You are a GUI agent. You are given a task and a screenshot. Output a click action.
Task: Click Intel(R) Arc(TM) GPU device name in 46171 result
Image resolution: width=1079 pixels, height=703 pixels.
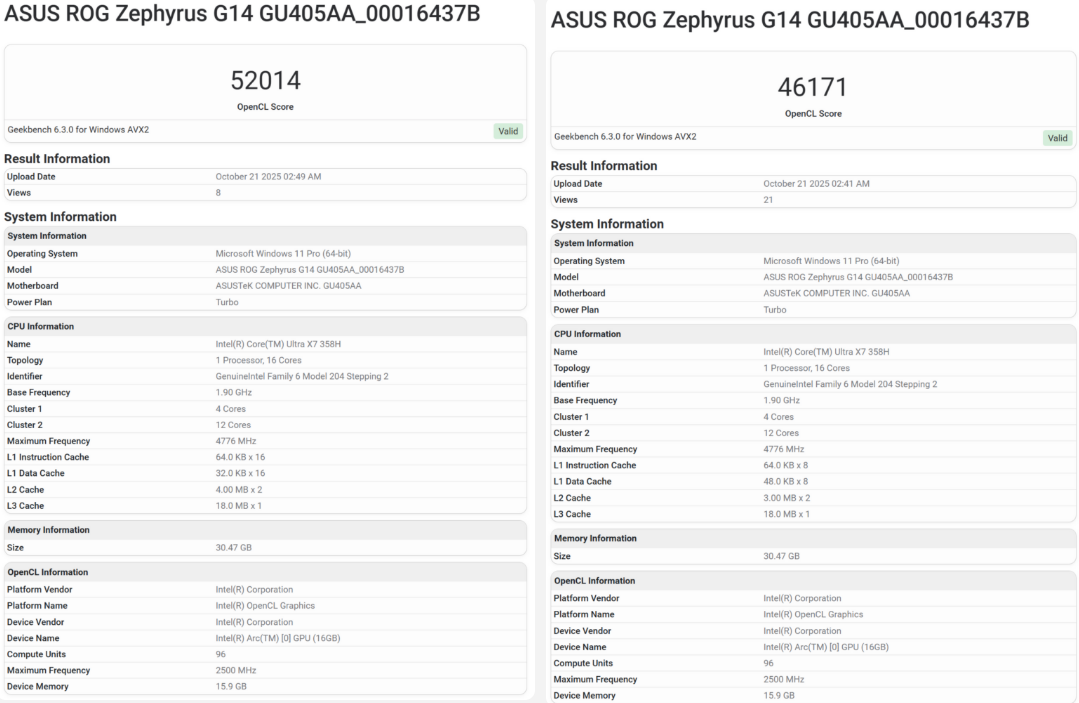(x=826, y=647)
